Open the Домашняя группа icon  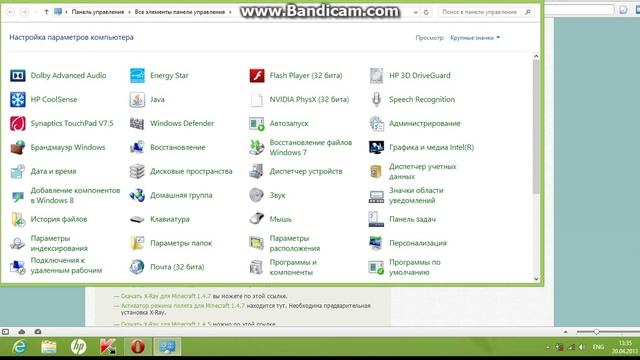(x=137, y=195)
